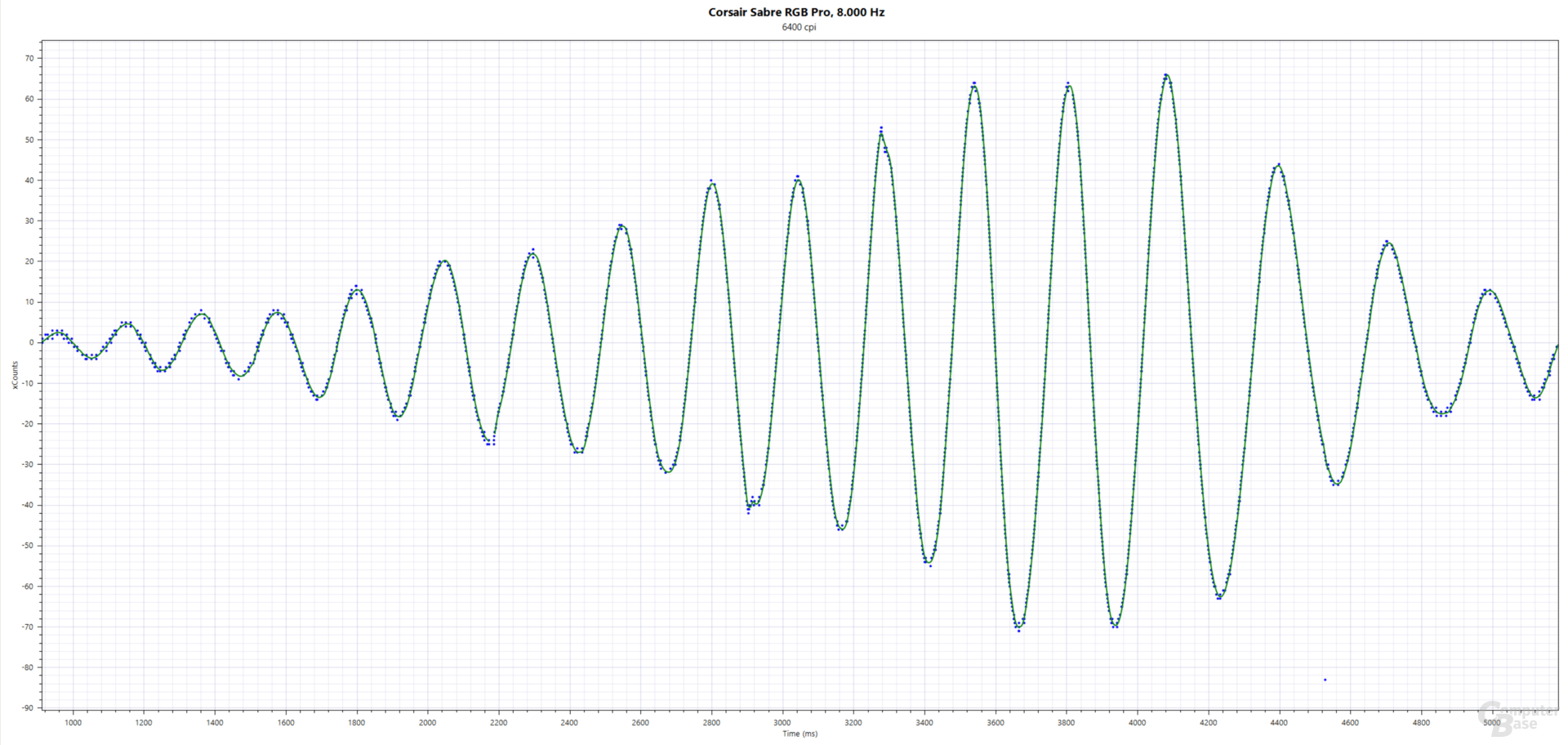Select the 4800 tick label on time axis
Screen dimensions: 1568x745
point(1421,722)
